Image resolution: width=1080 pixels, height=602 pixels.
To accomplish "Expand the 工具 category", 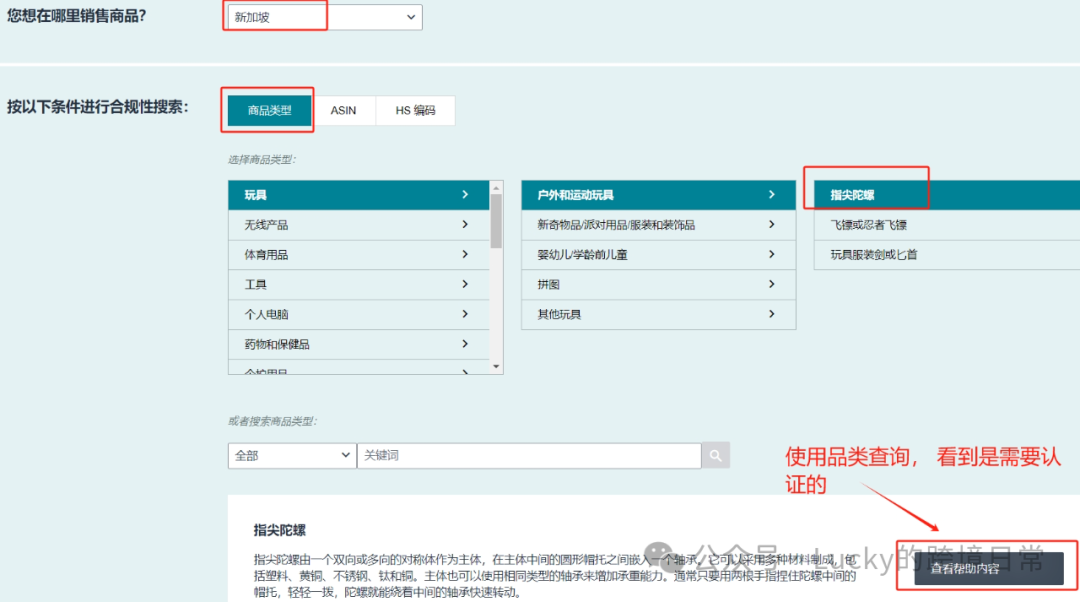I will tap(358, 284).
